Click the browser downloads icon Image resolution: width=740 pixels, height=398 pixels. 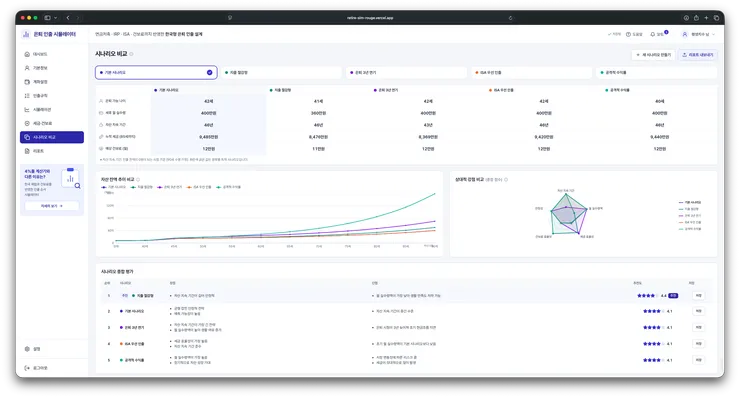pyautogui.click(x=686, y=17)
